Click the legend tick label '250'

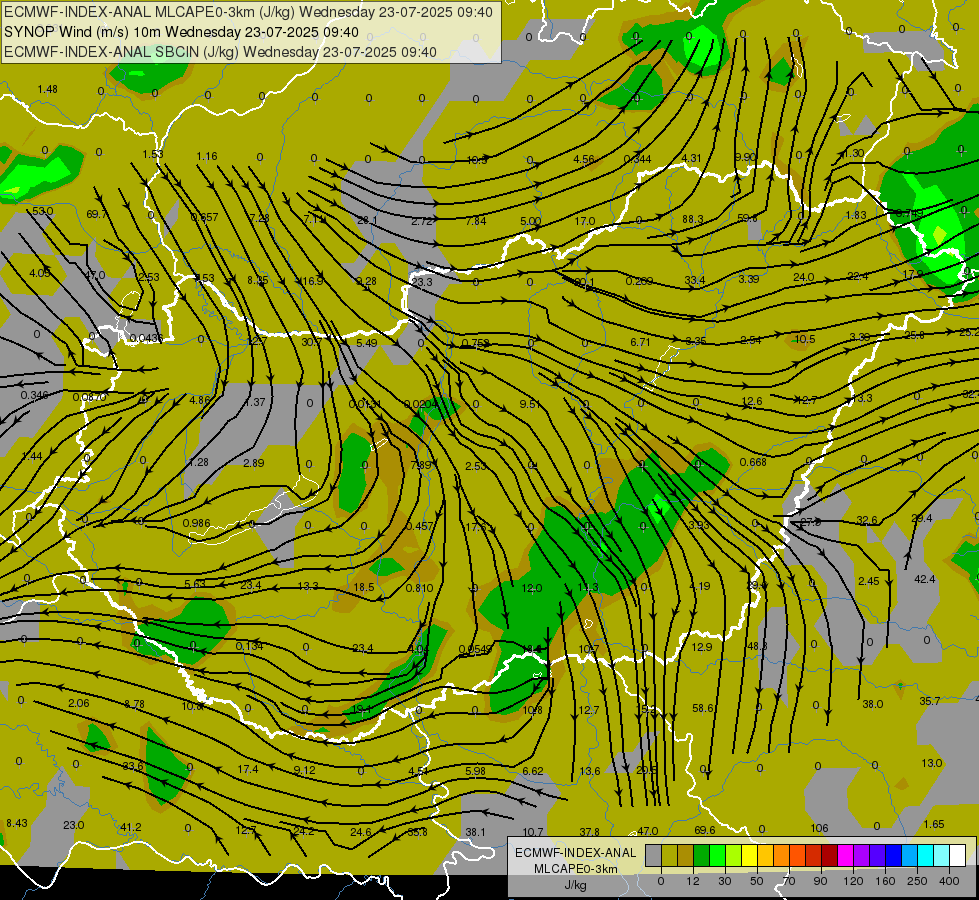pos(917,881)
